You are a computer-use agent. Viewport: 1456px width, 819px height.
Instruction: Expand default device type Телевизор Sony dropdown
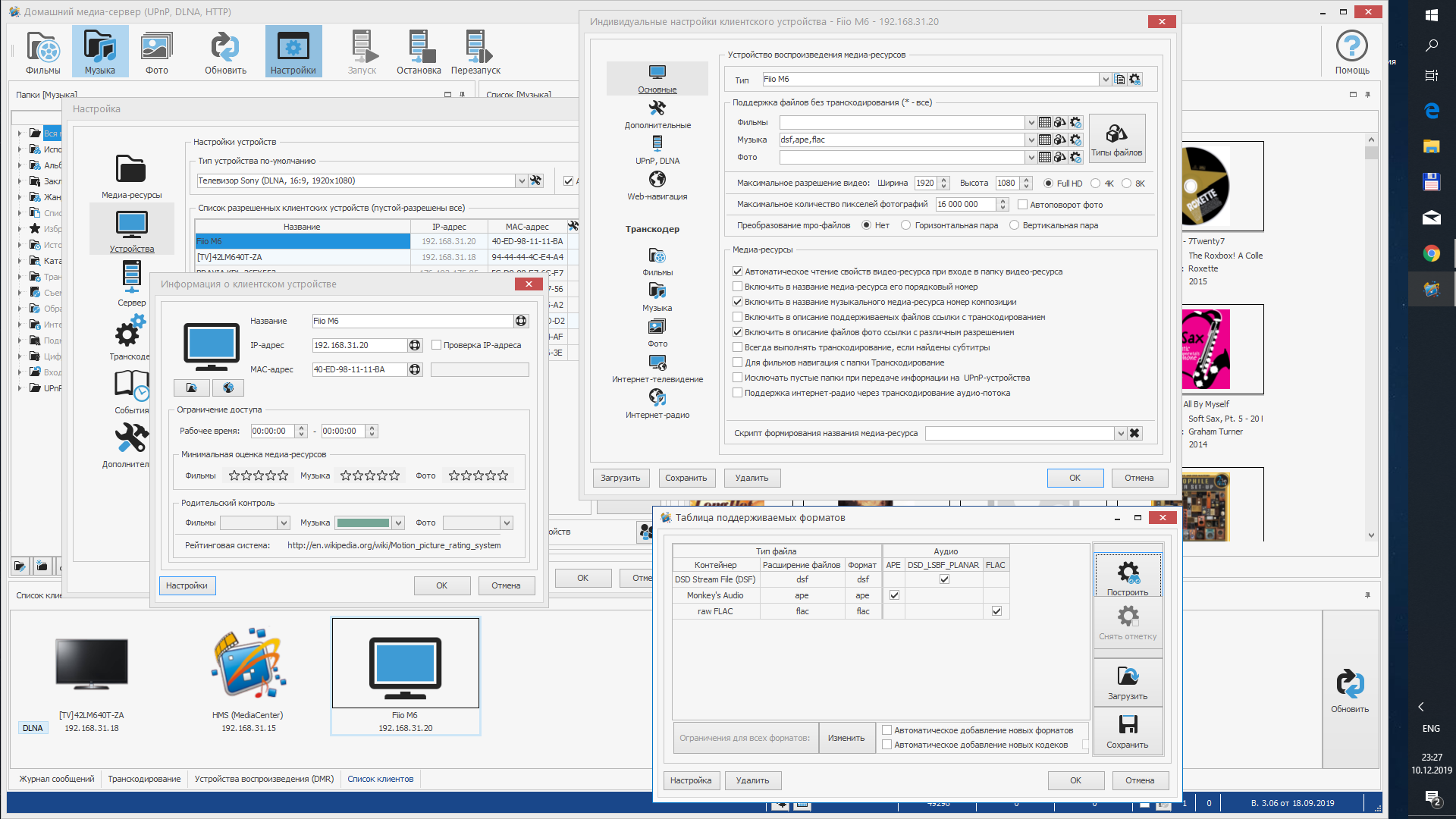[x=521, y=181]
